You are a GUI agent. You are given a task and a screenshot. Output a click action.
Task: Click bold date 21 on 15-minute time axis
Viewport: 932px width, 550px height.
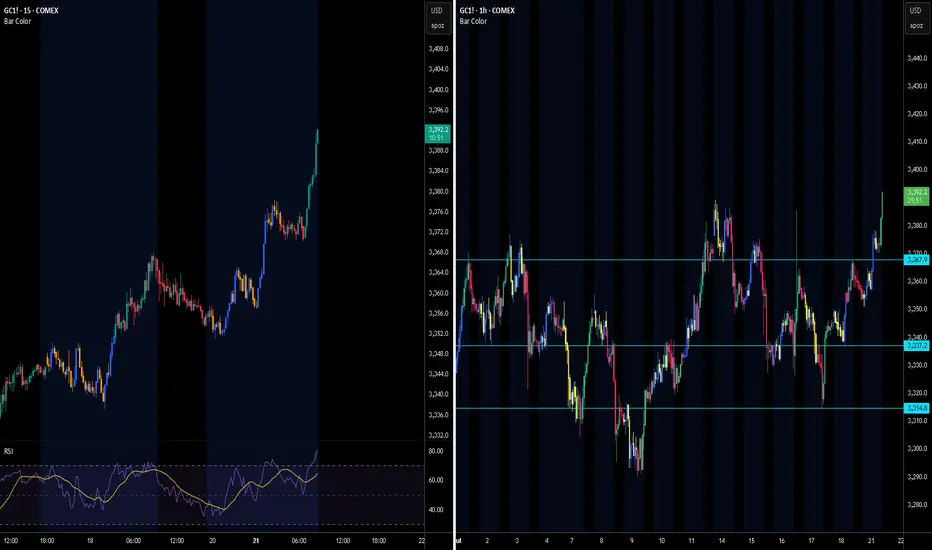(256, 540)
